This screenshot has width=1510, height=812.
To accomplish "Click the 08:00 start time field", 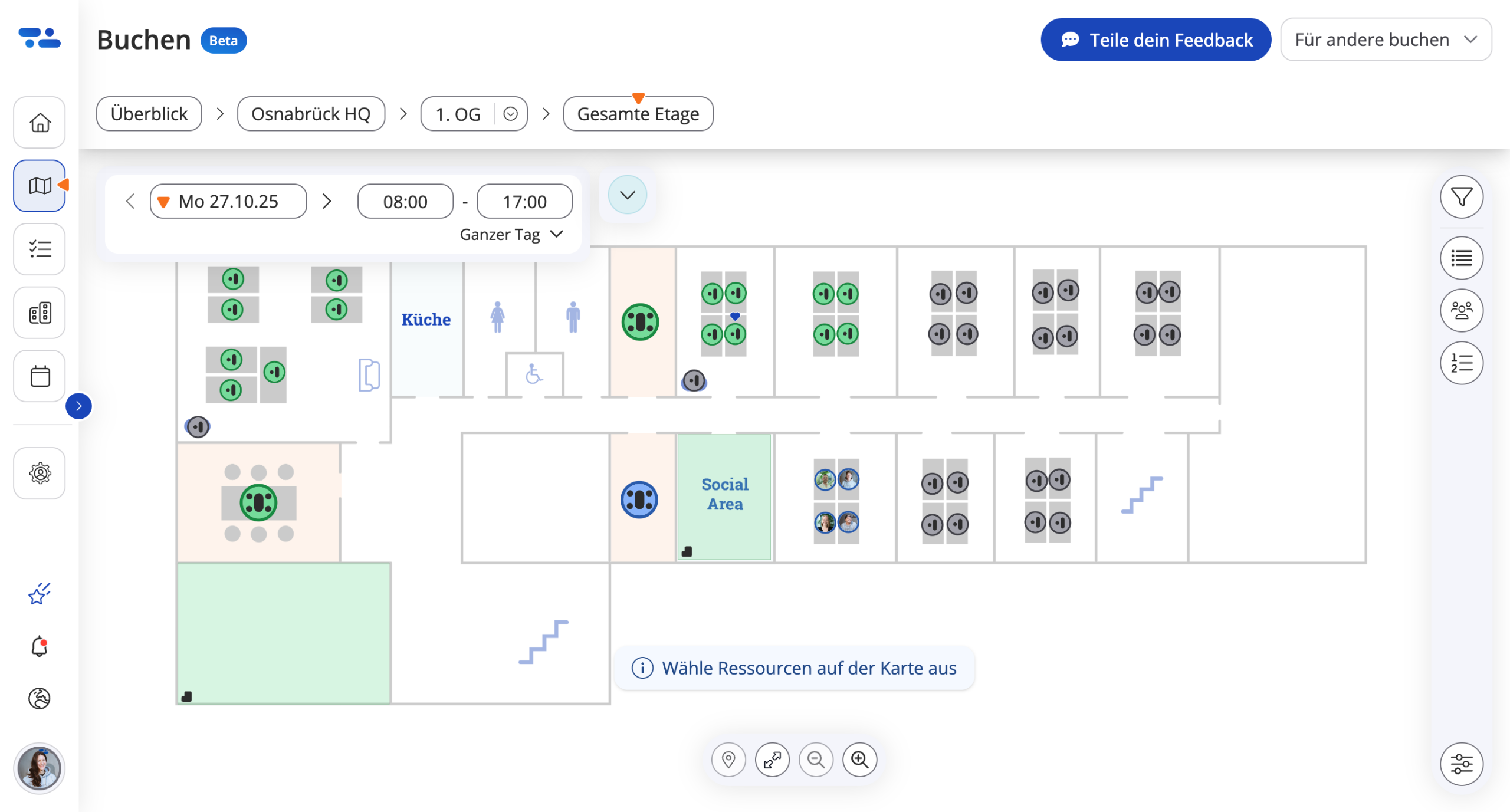I will pyautogui.click(x=405, y=202).
